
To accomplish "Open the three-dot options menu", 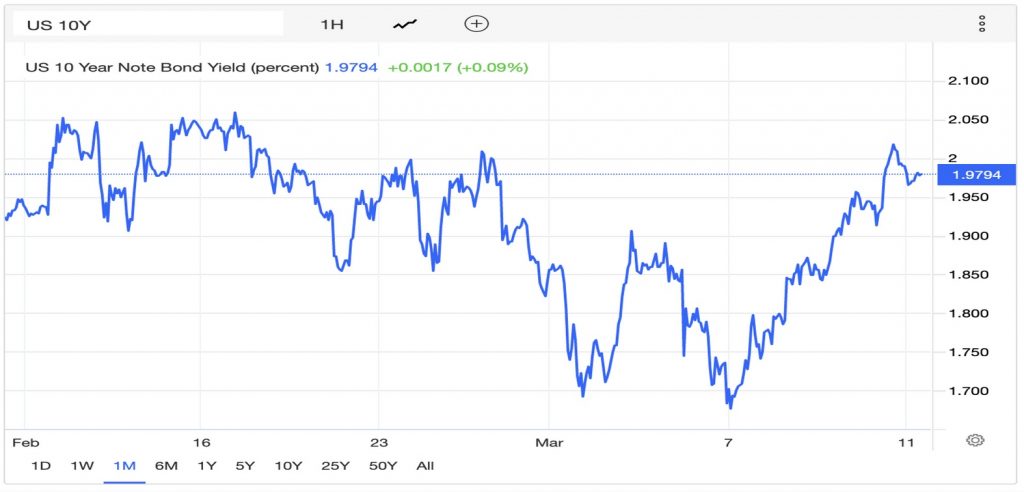I will [981, 23].
